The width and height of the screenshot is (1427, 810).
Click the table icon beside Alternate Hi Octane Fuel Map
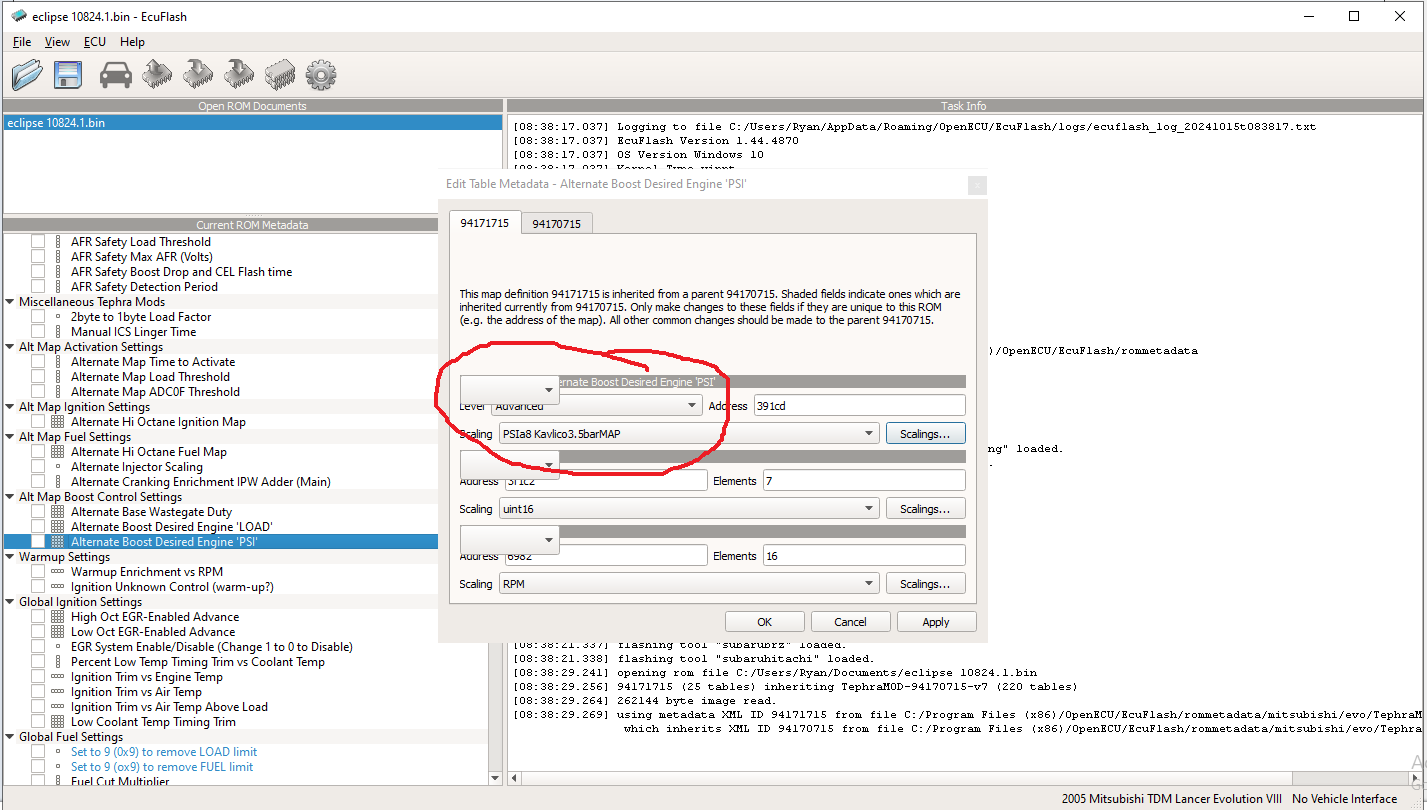tap(57, 452)
